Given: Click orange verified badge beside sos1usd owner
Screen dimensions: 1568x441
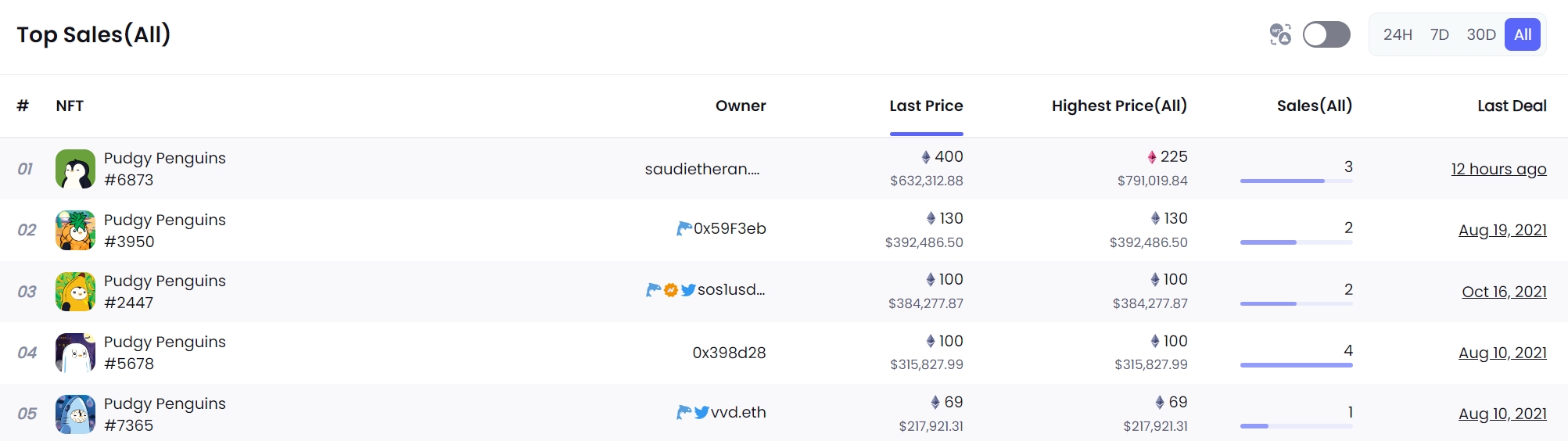Looking at the screenshot, I should 671,290.
